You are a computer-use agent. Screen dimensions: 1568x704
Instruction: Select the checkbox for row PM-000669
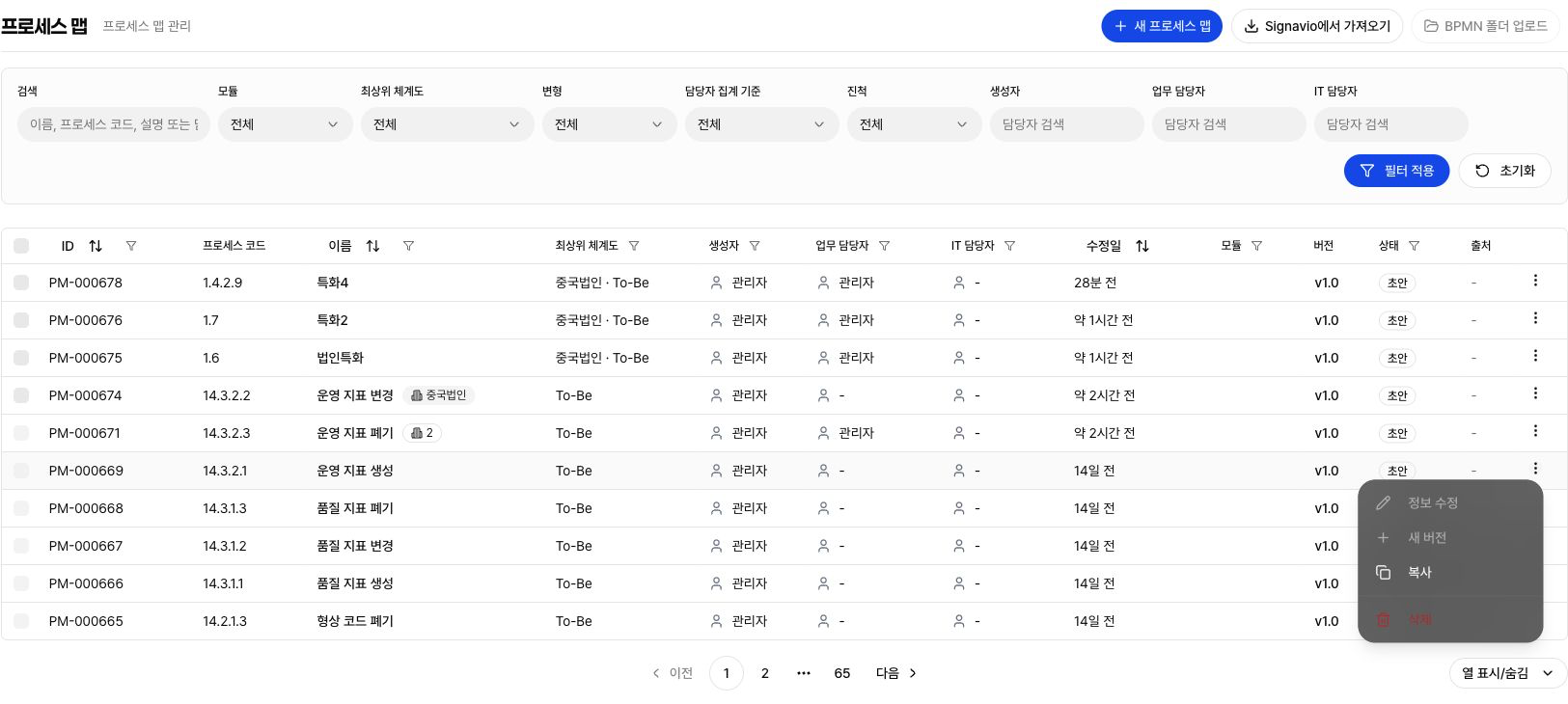21,471
